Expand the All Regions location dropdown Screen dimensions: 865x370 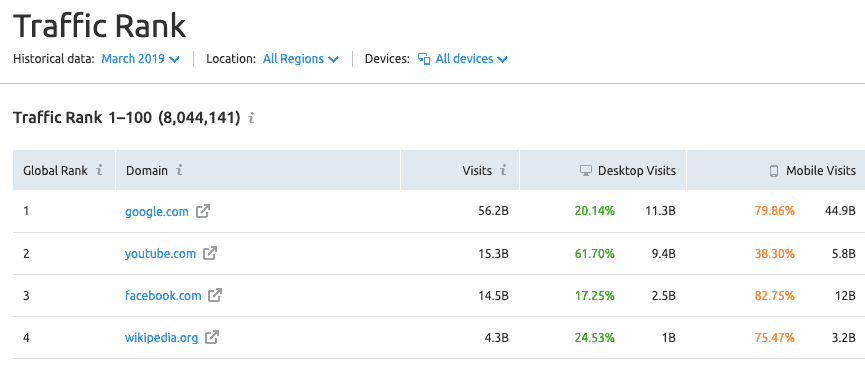coord(301,59)
